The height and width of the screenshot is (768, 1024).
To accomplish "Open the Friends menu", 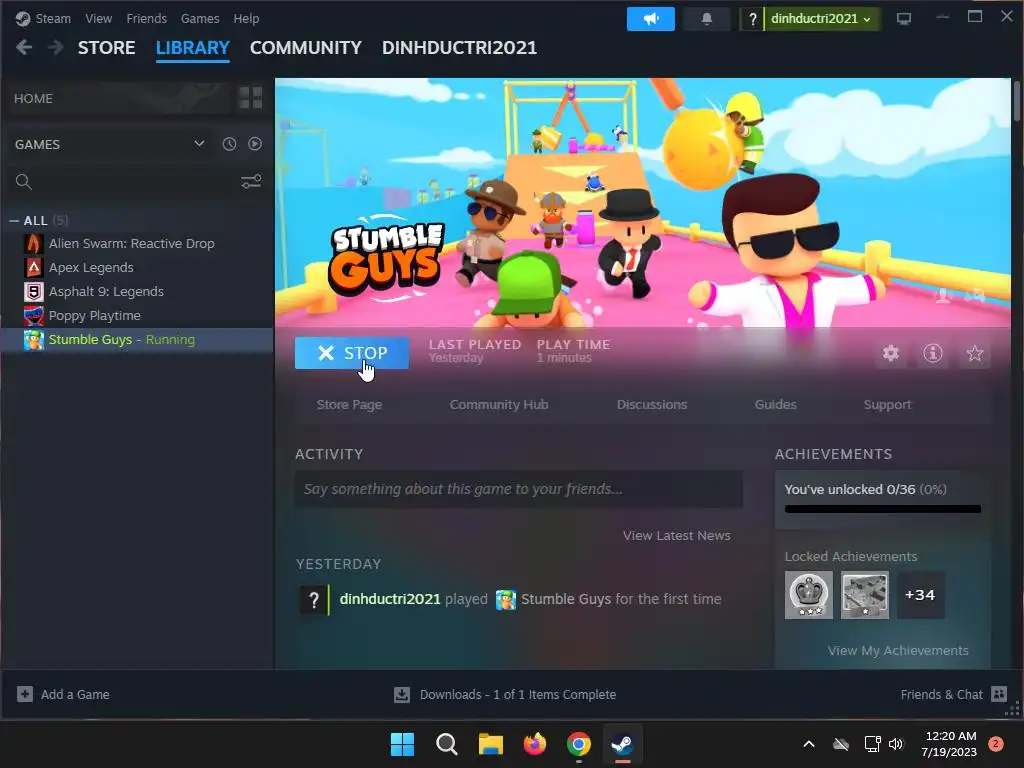I will click(146, 18).
